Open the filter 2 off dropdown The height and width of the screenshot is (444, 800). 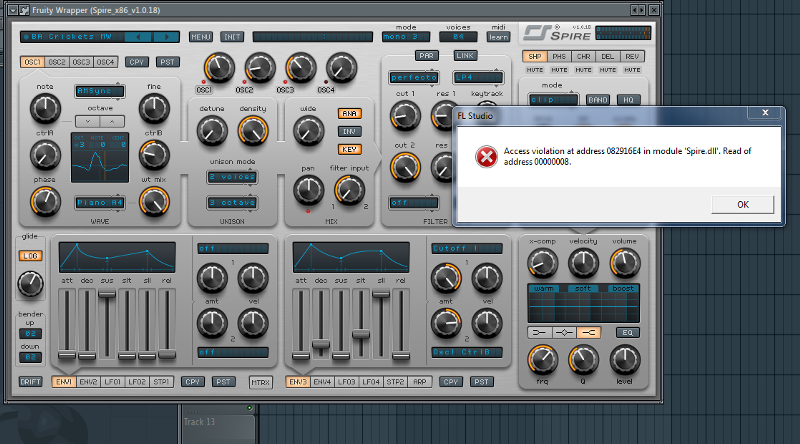click(414, 203)
